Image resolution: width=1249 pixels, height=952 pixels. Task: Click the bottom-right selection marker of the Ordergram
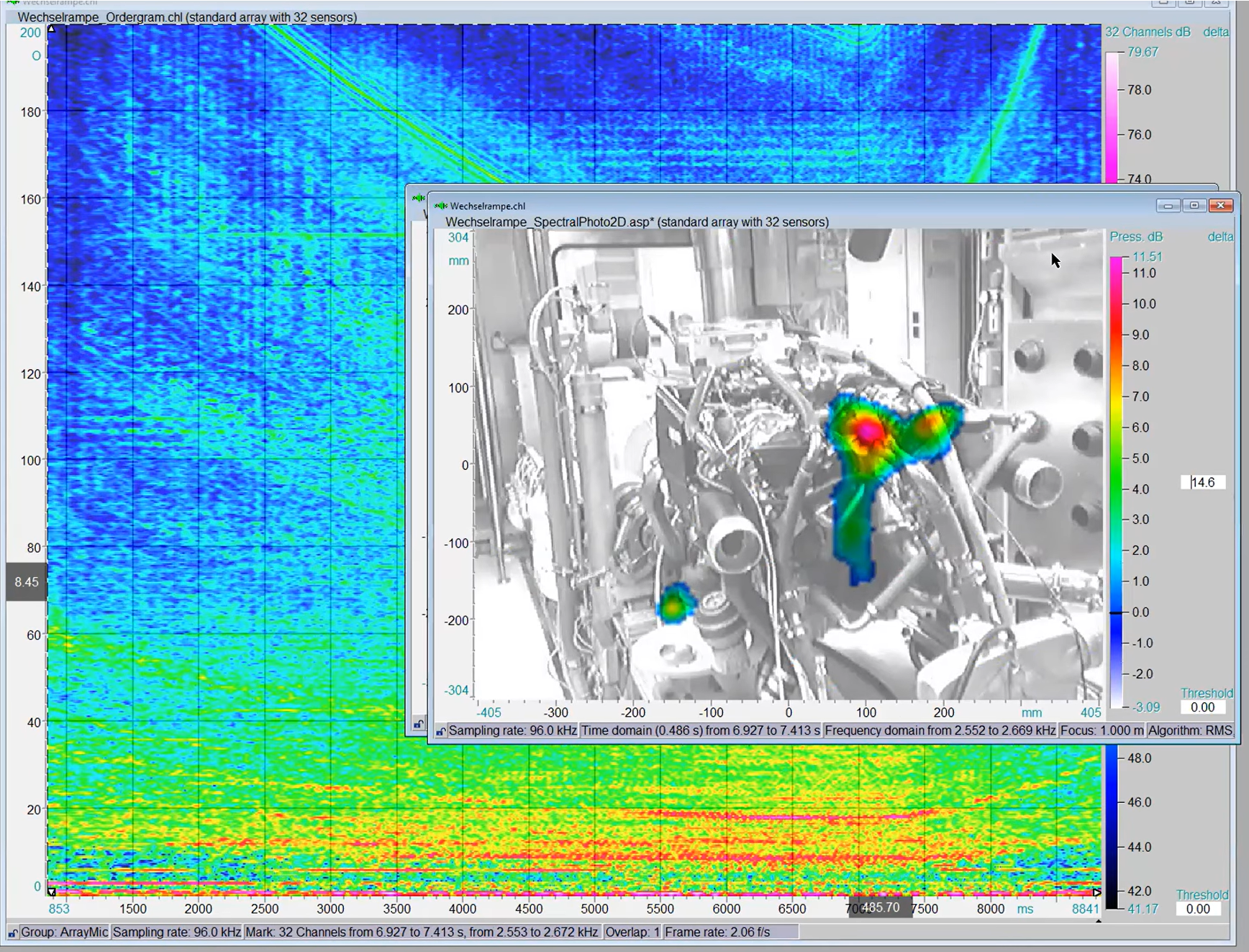click(x=1097, y=892)
